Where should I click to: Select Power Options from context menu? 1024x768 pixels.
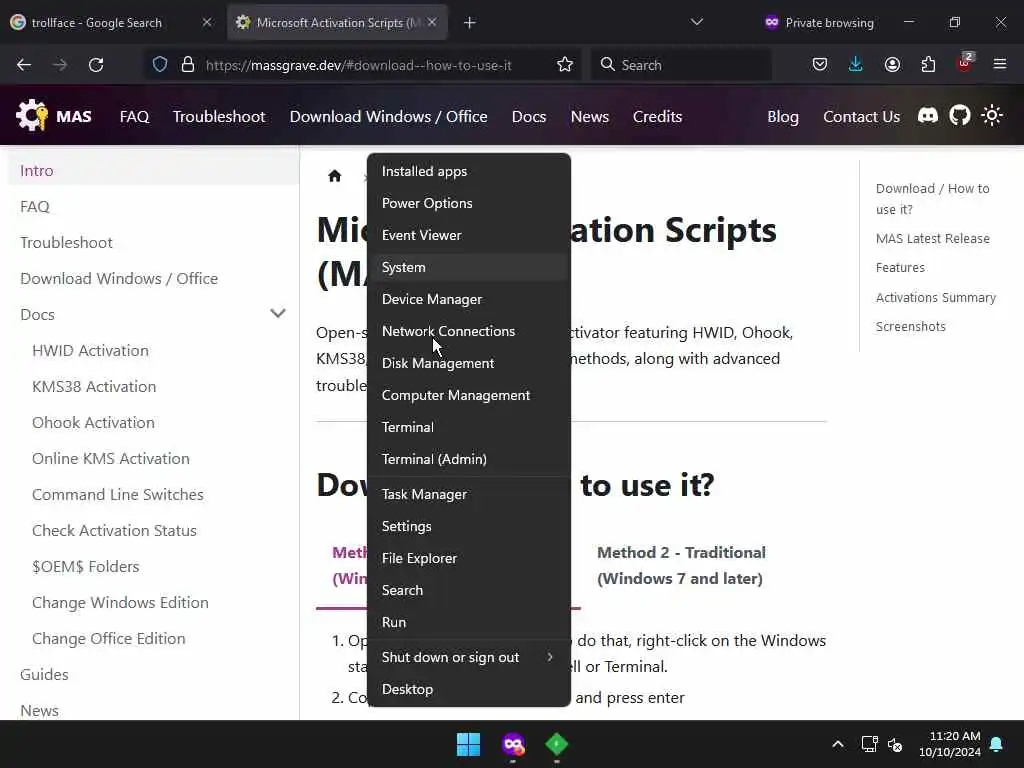[468, 203]
